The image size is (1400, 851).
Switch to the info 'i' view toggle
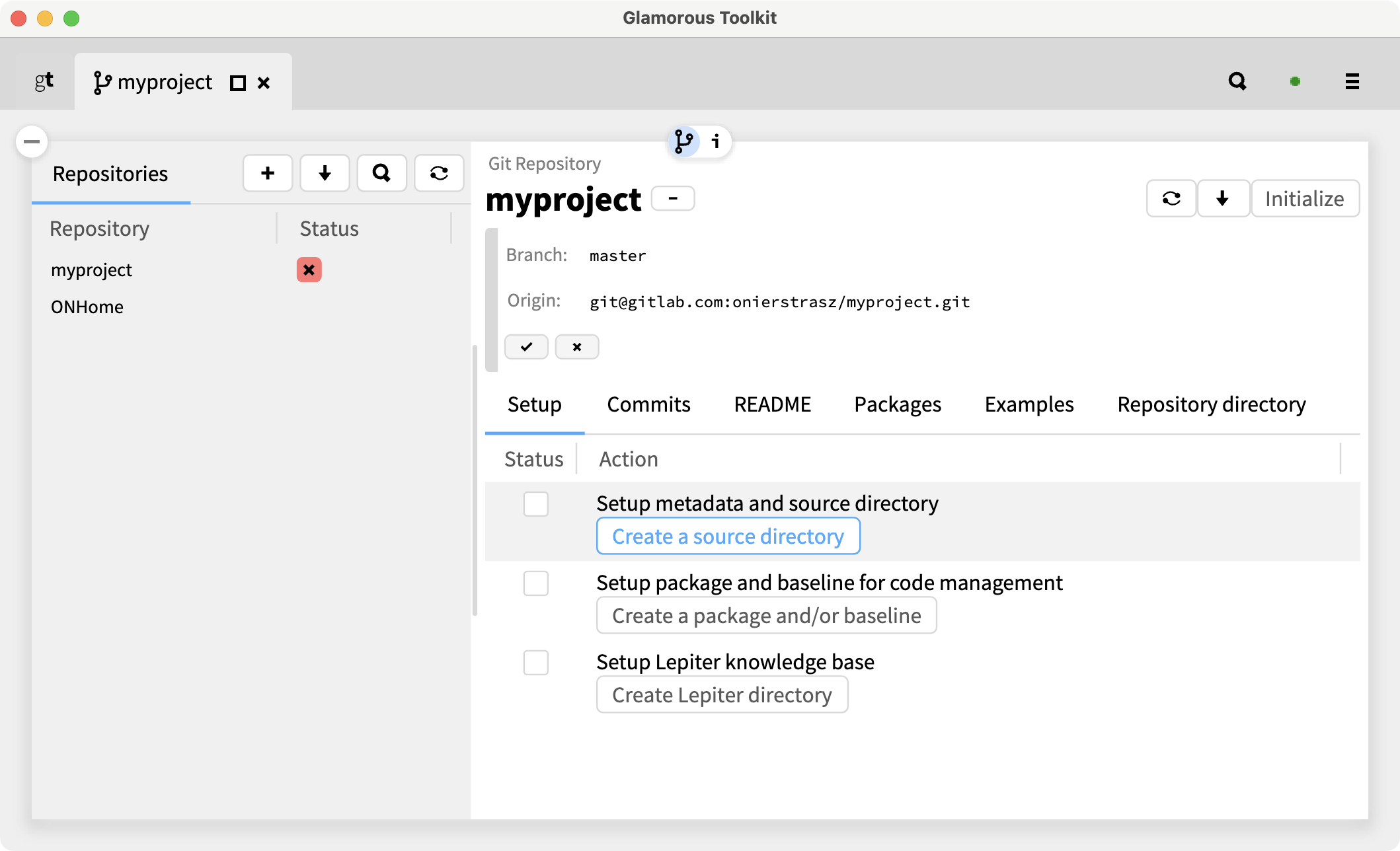[715, 141]
